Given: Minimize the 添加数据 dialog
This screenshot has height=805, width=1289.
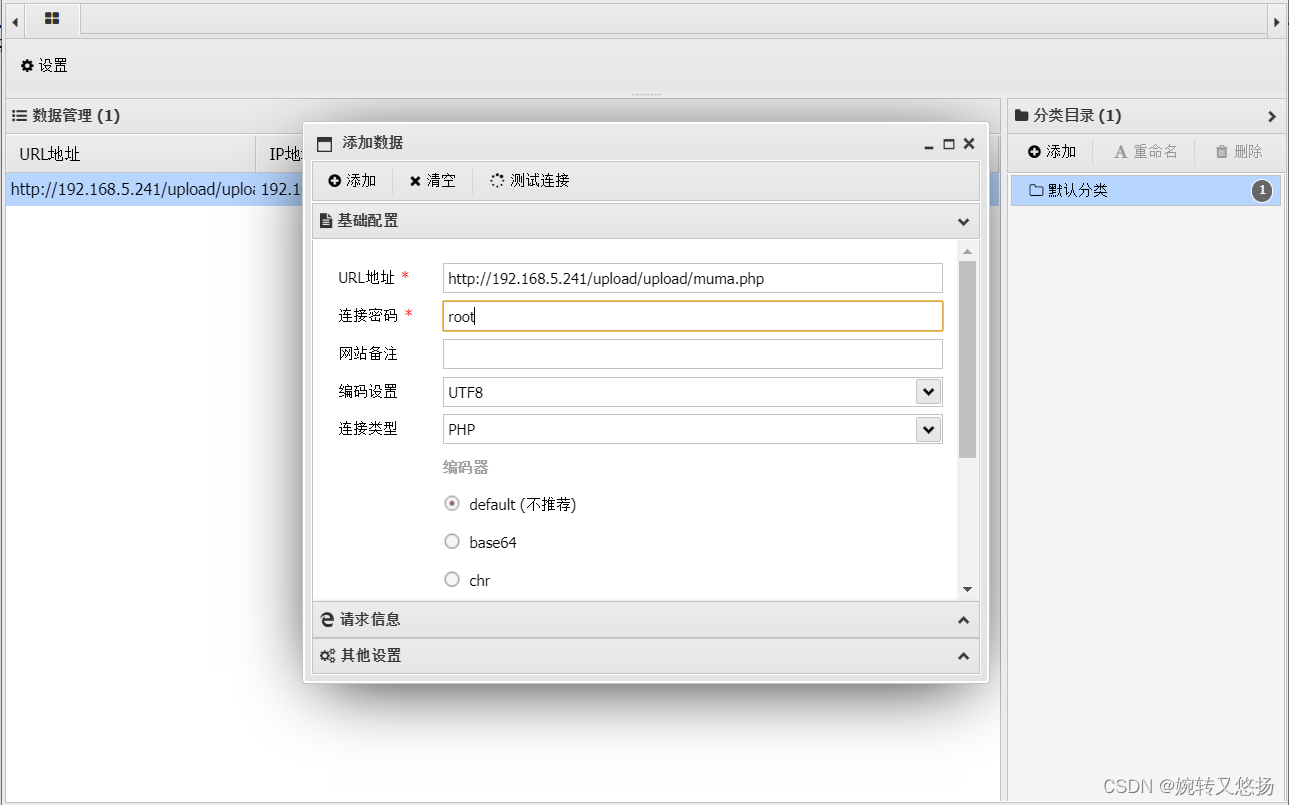Looking at the screenshot, I should (x=930, y=144).
